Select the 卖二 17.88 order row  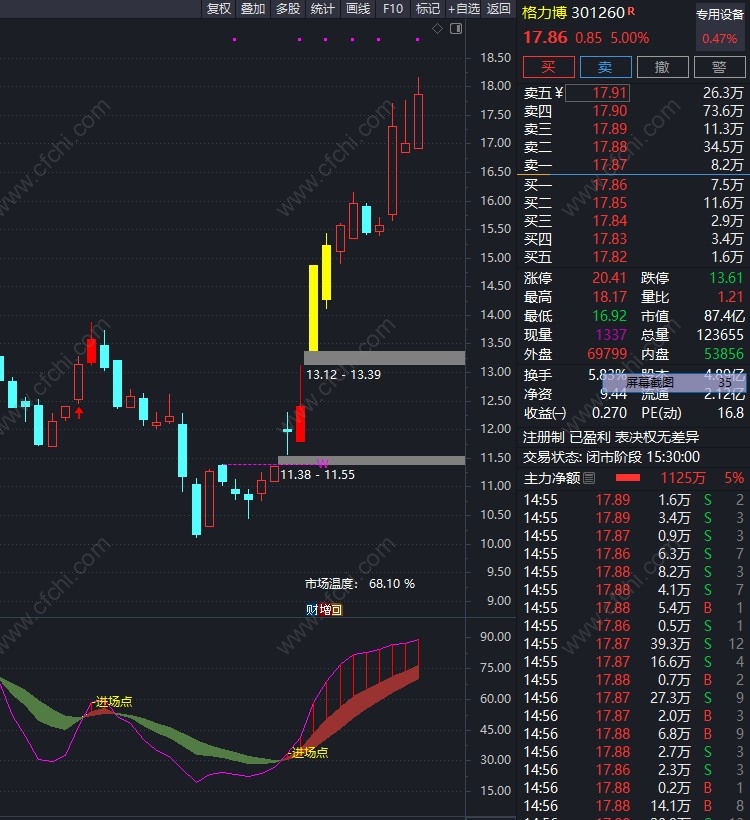click(633, 147)
